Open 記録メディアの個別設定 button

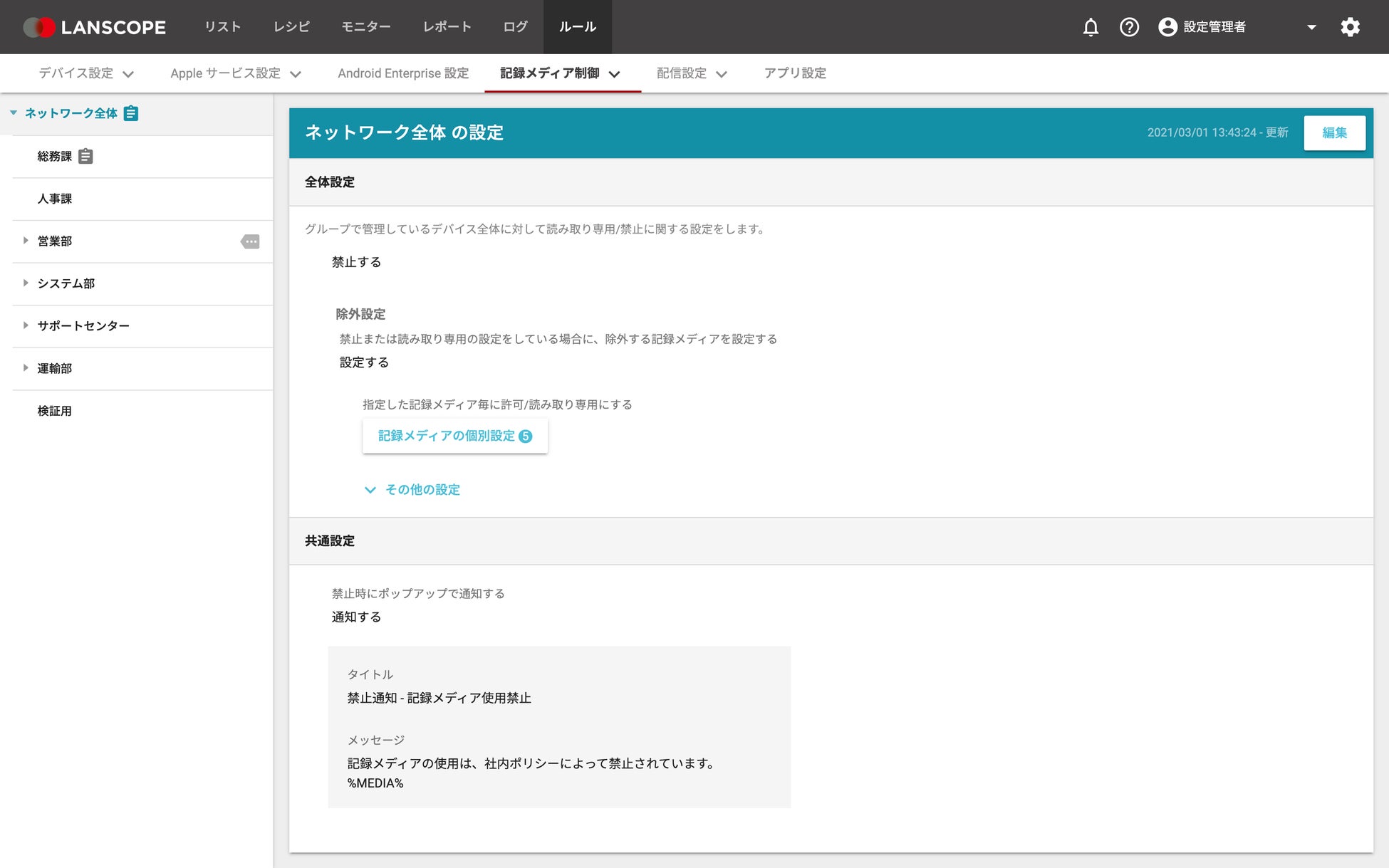pyautogui.click(x=454, y=436)
